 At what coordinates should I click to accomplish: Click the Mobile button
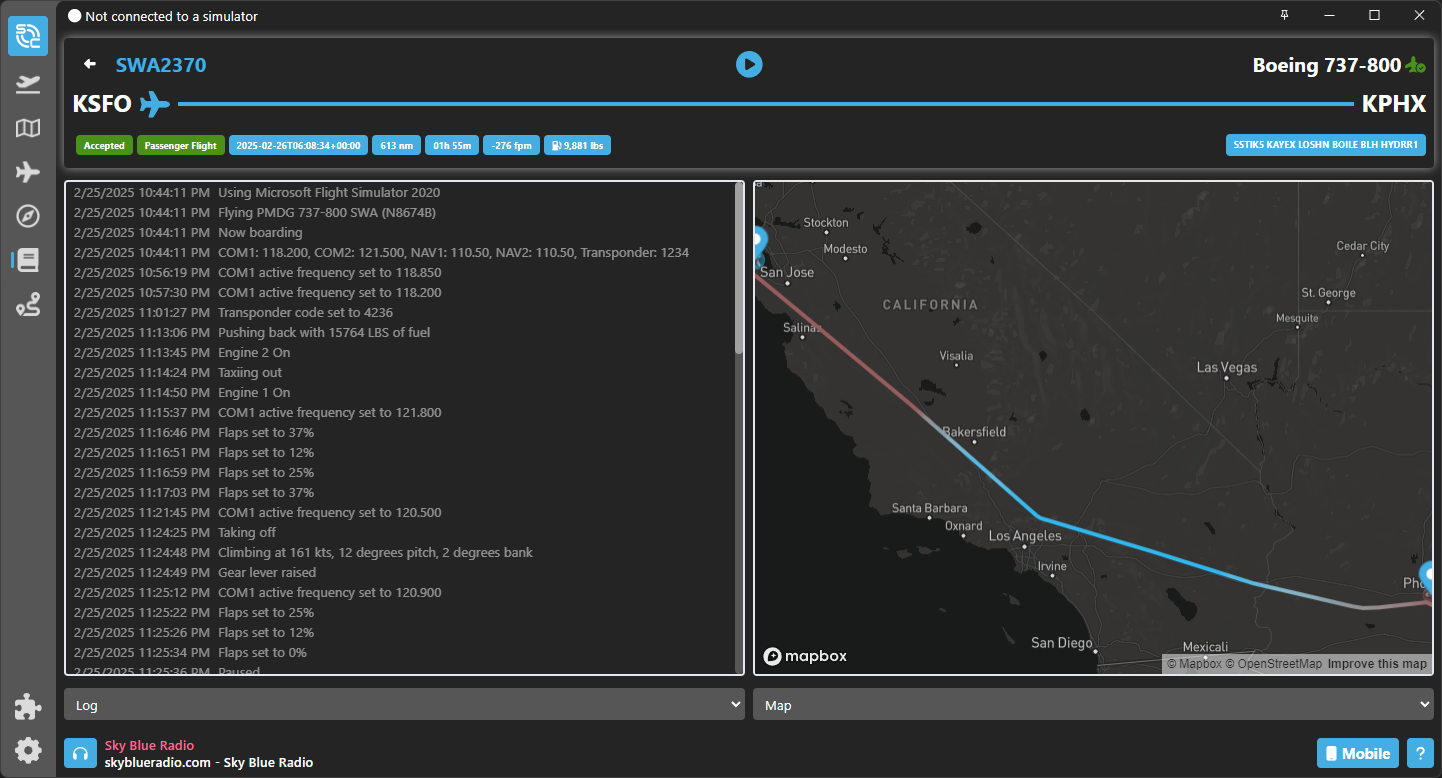pyautogui.click(x=1358, y=754)
